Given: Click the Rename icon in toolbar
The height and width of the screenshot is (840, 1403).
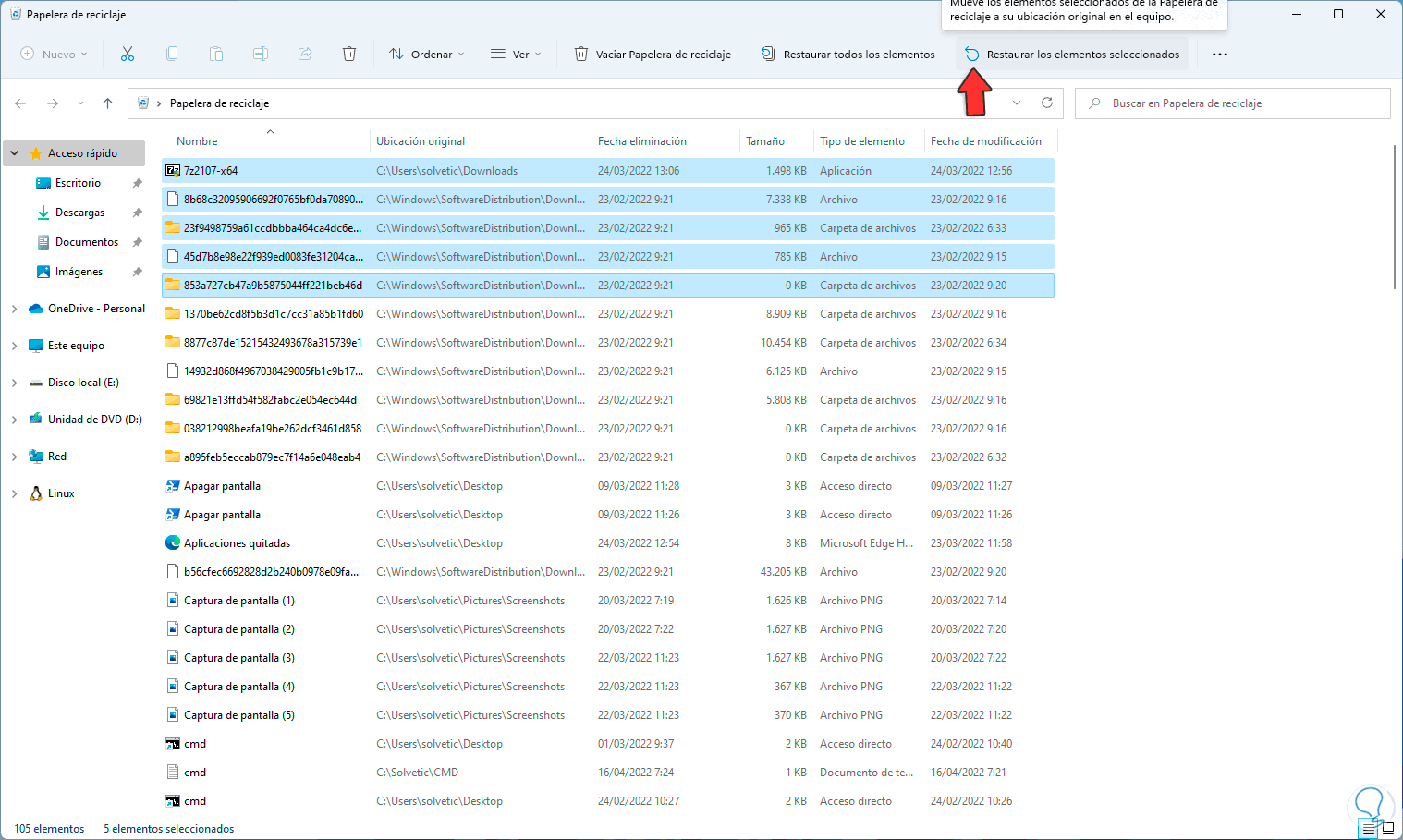Looking at the screenshot, I should [261, 55].
